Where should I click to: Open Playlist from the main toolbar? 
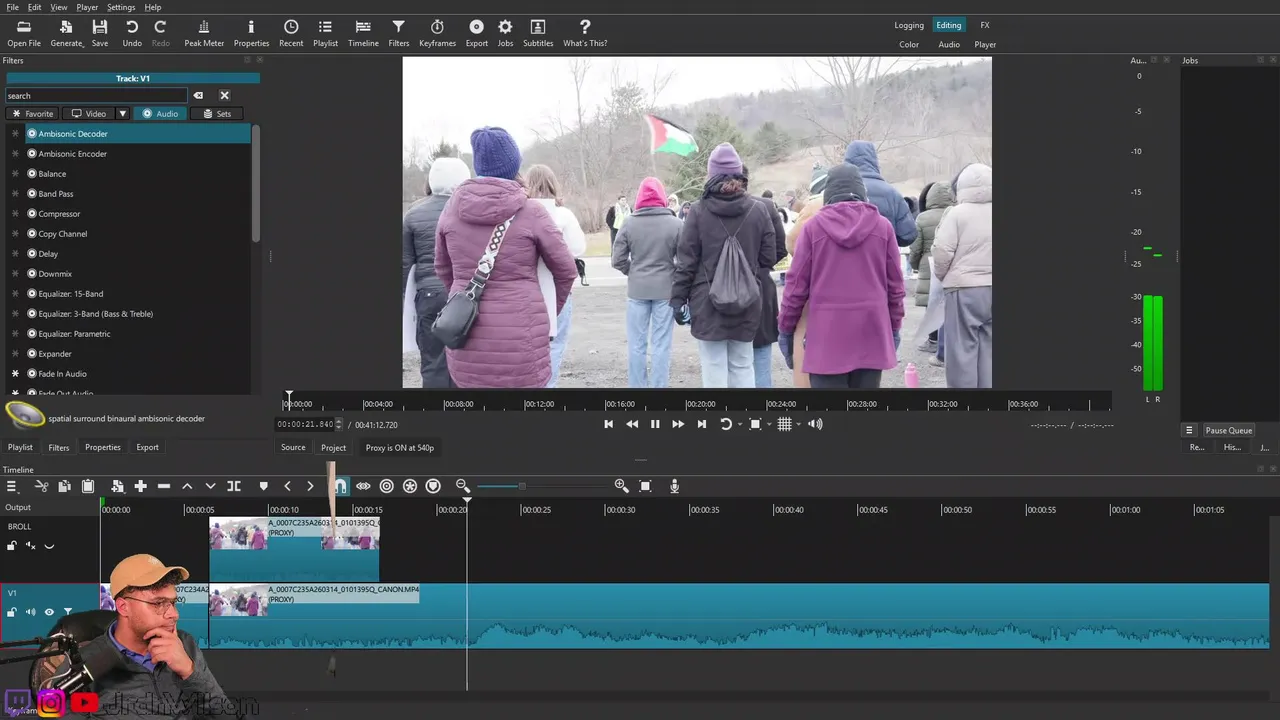click(x=325, y=33)
